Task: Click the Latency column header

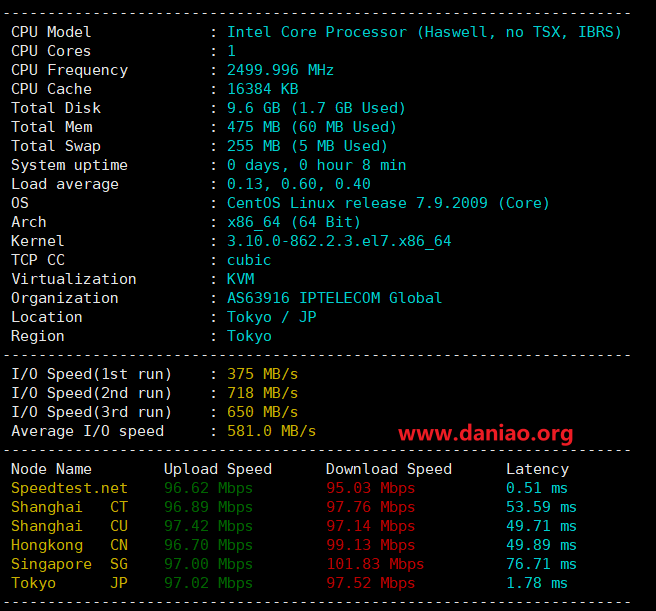Action: pyautogui.click(x=538, y=470)
